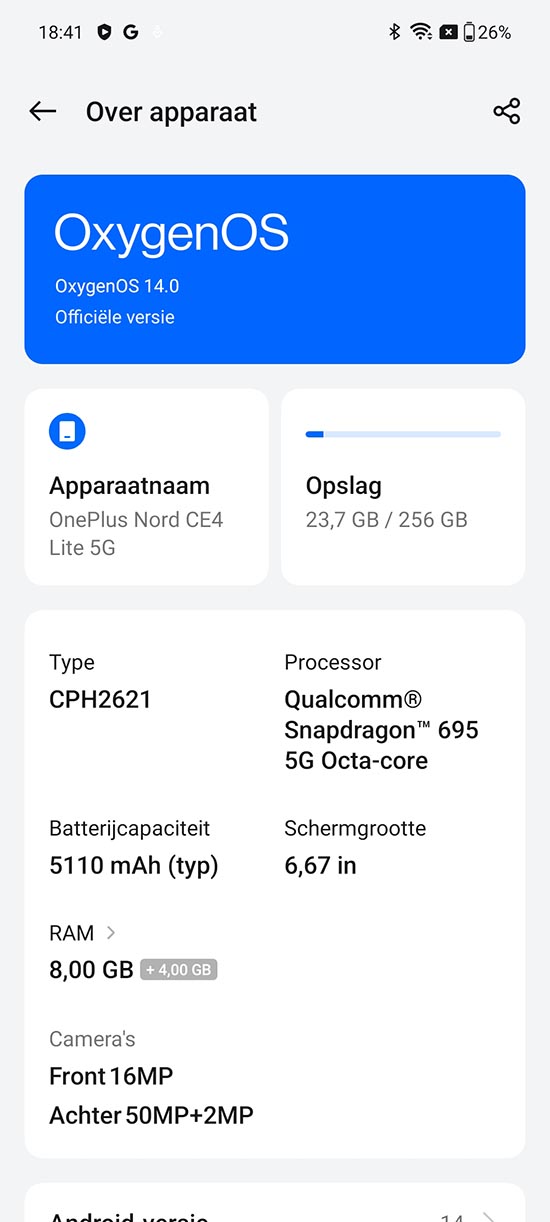Tap the Achter 50MP+2MP camera info
This screenshot has width=550, height=1222.
pos(151,1115)
